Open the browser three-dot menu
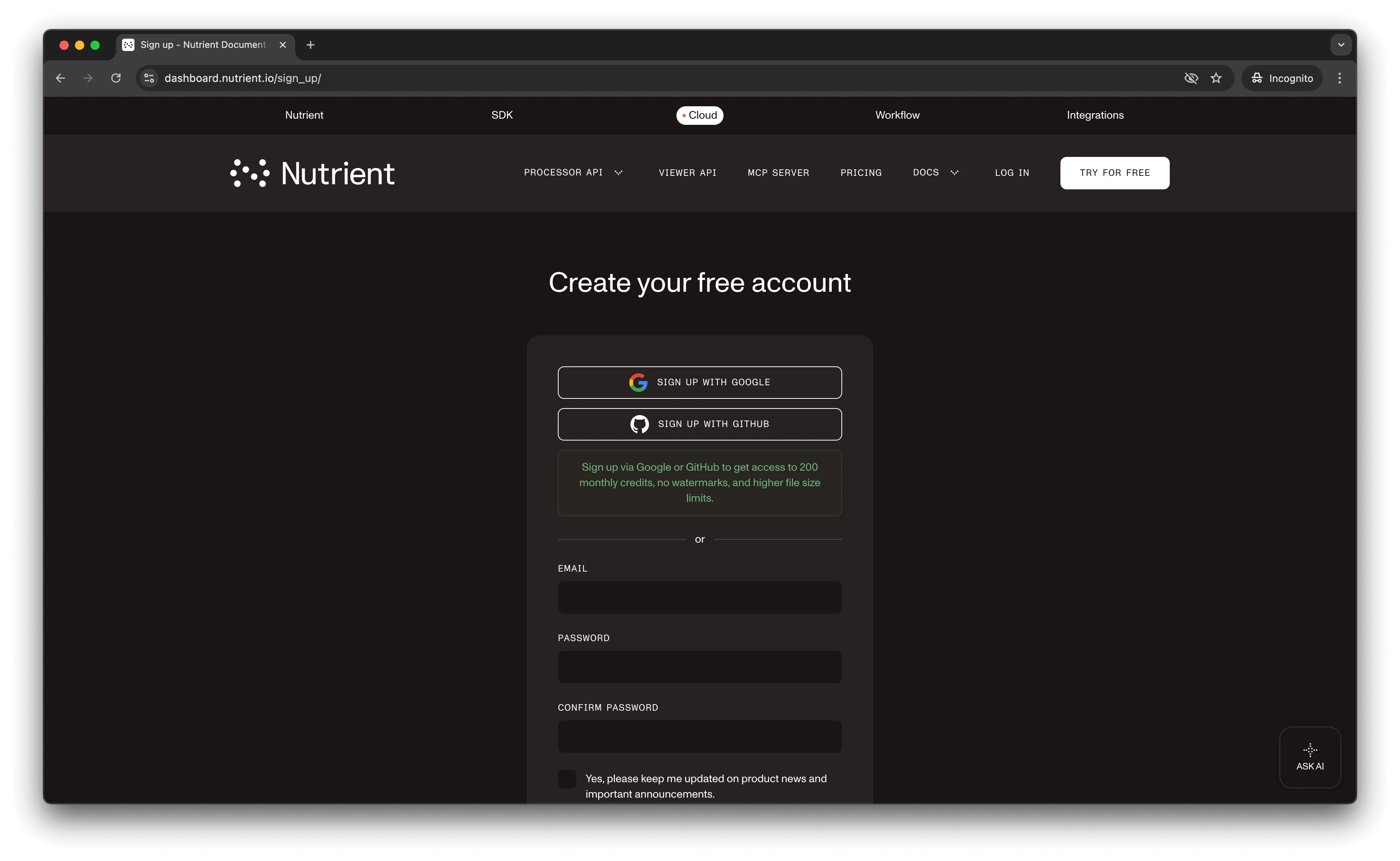Viewport: 1400px width, 861px height. (x=1340, y=78)
